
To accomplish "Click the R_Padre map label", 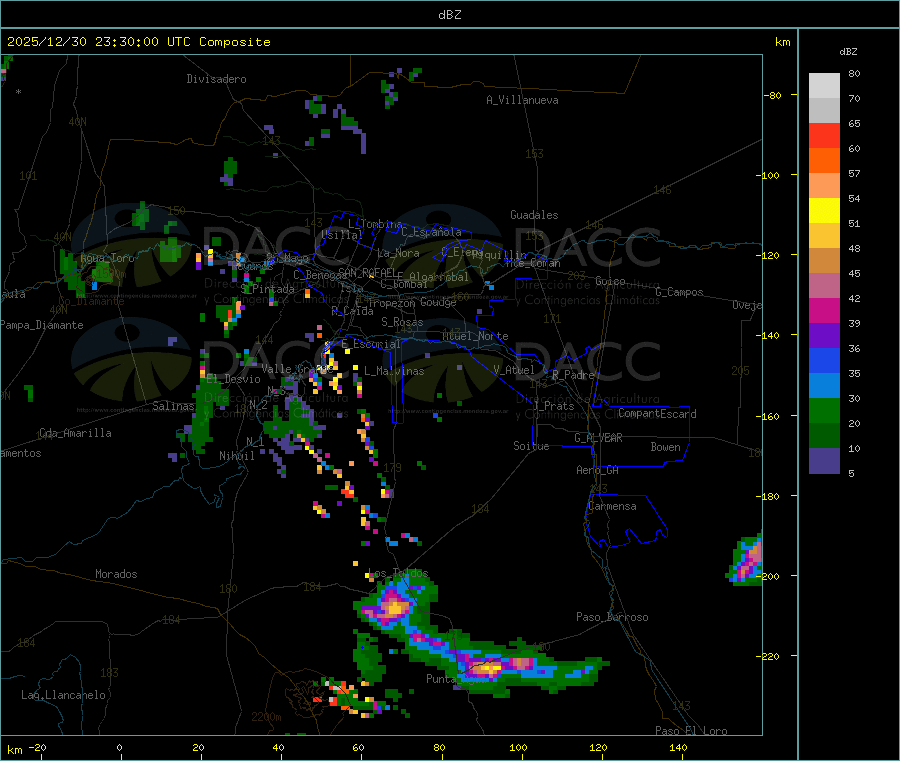I will pos(573,375).
